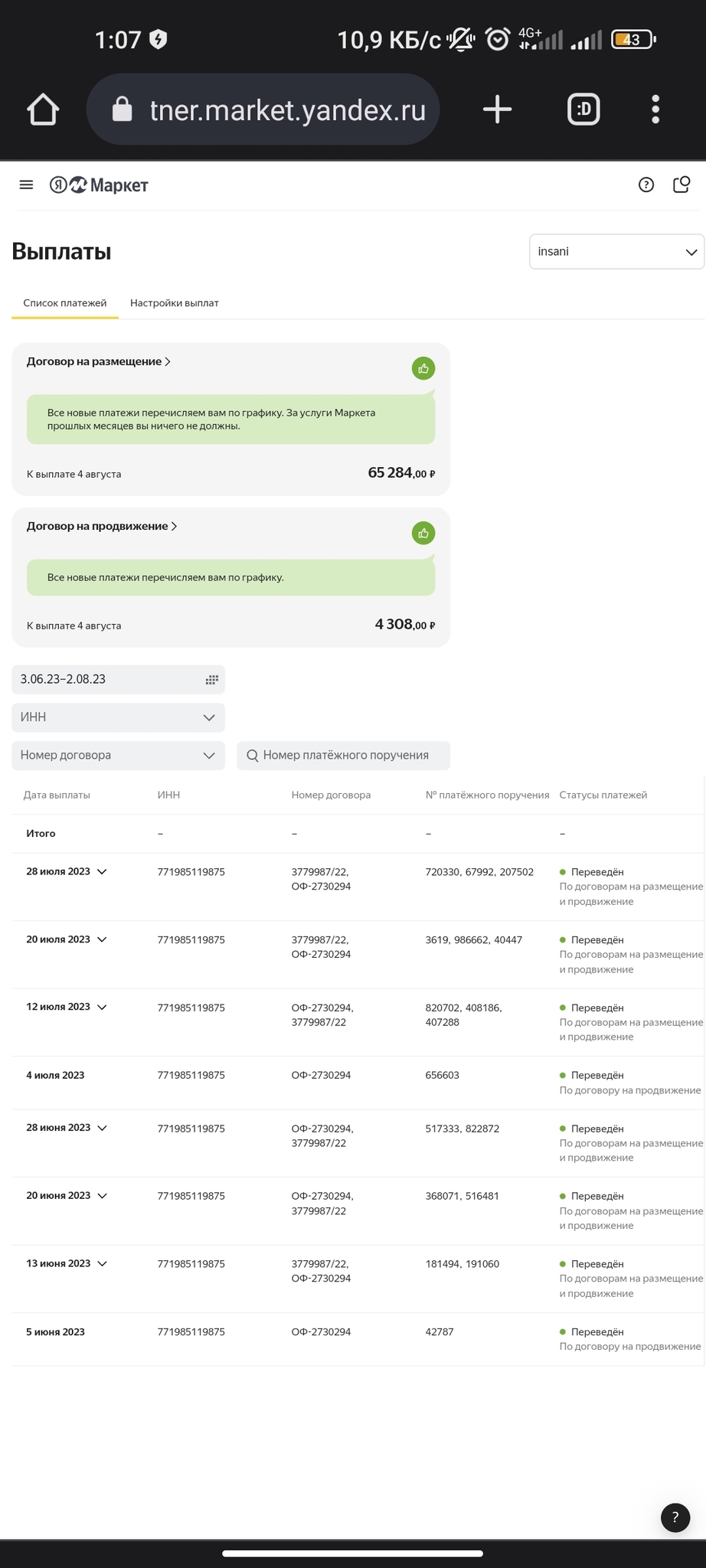Open notifications icon in Market header
Screen dimensions: 706x1568
click(681, 185)
